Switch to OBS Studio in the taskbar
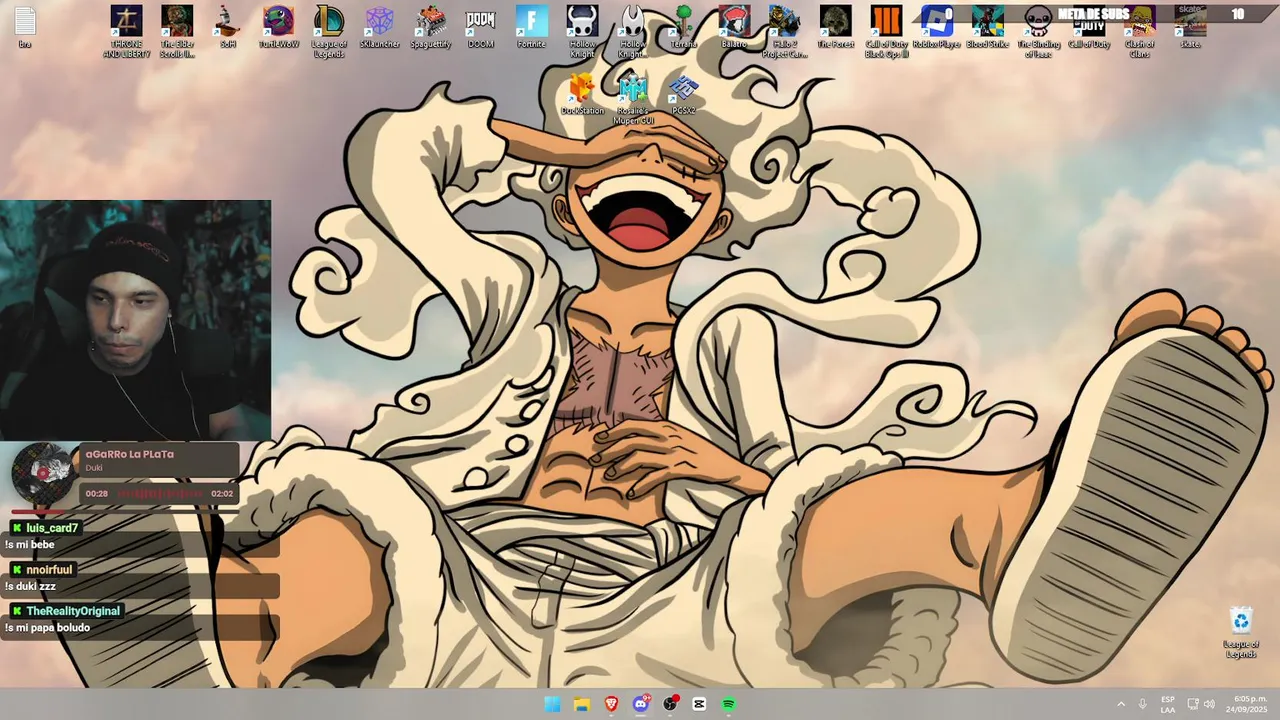The height and width of the screenshot is (720, 1280). point(670,704)
